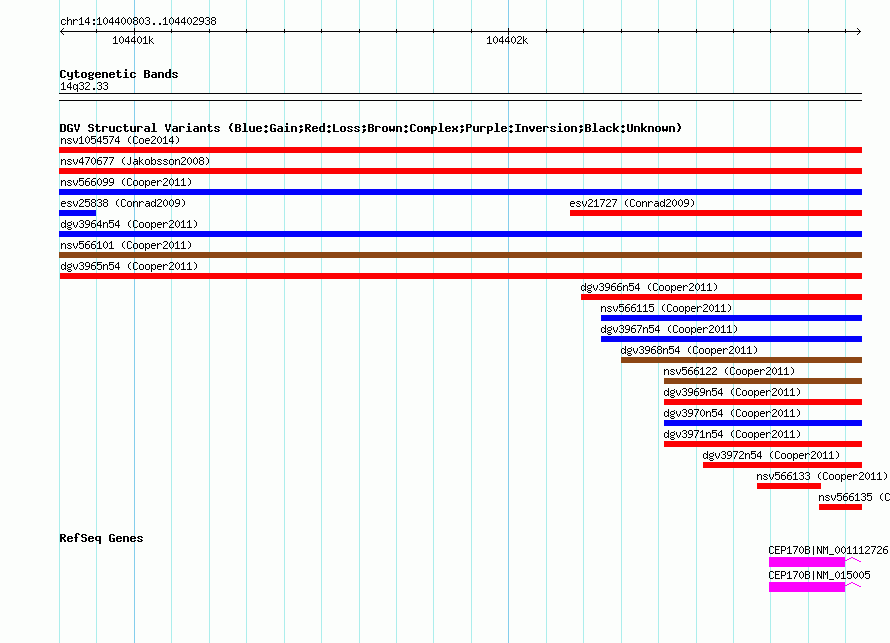The width and height of the screenshot is (890, 643).
Task: Click the red esv21727 loss bar
Action: click(x=716, y=213)
